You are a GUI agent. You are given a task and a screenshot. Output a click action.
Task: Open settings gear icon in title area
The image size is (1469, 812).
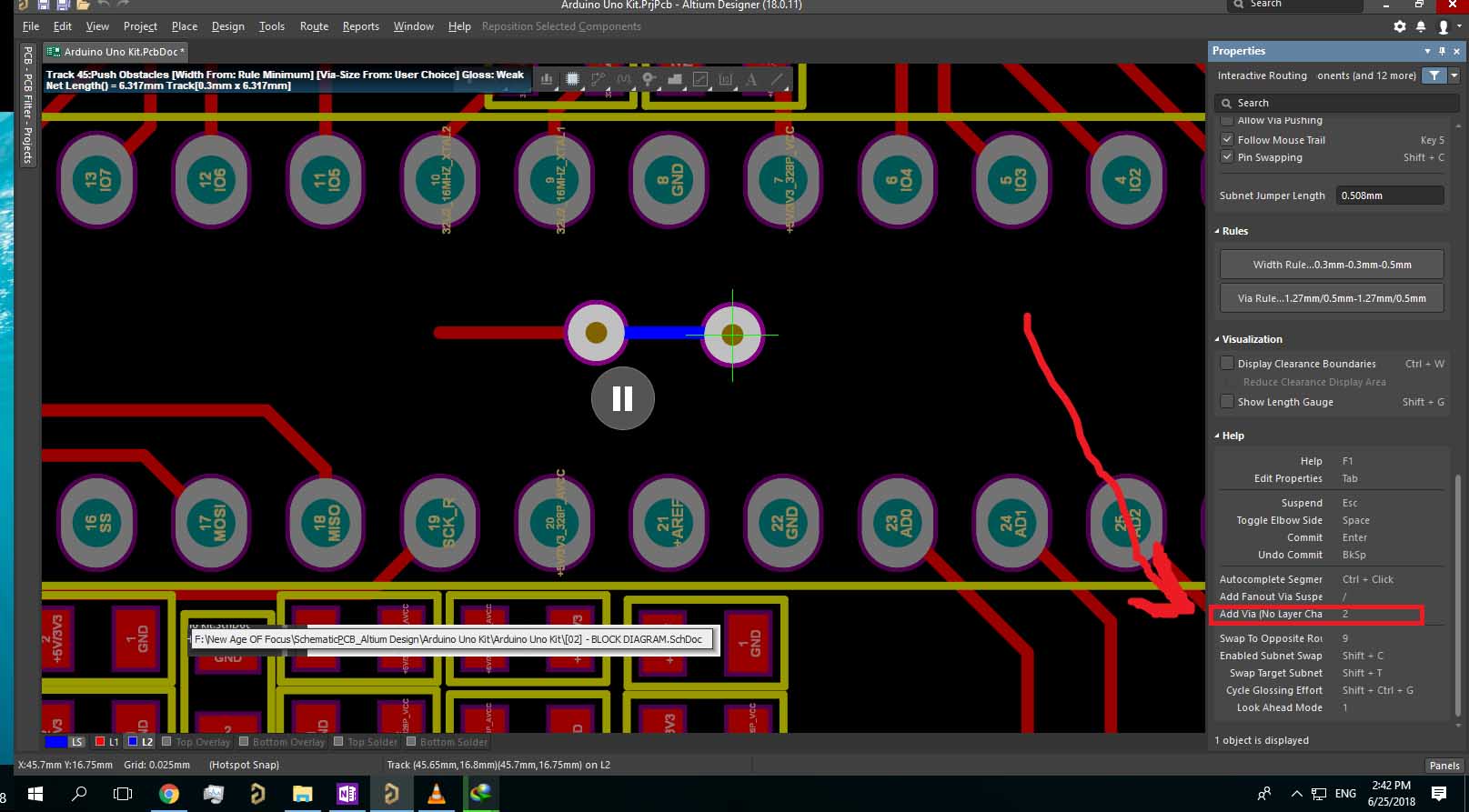[1399, 26]
